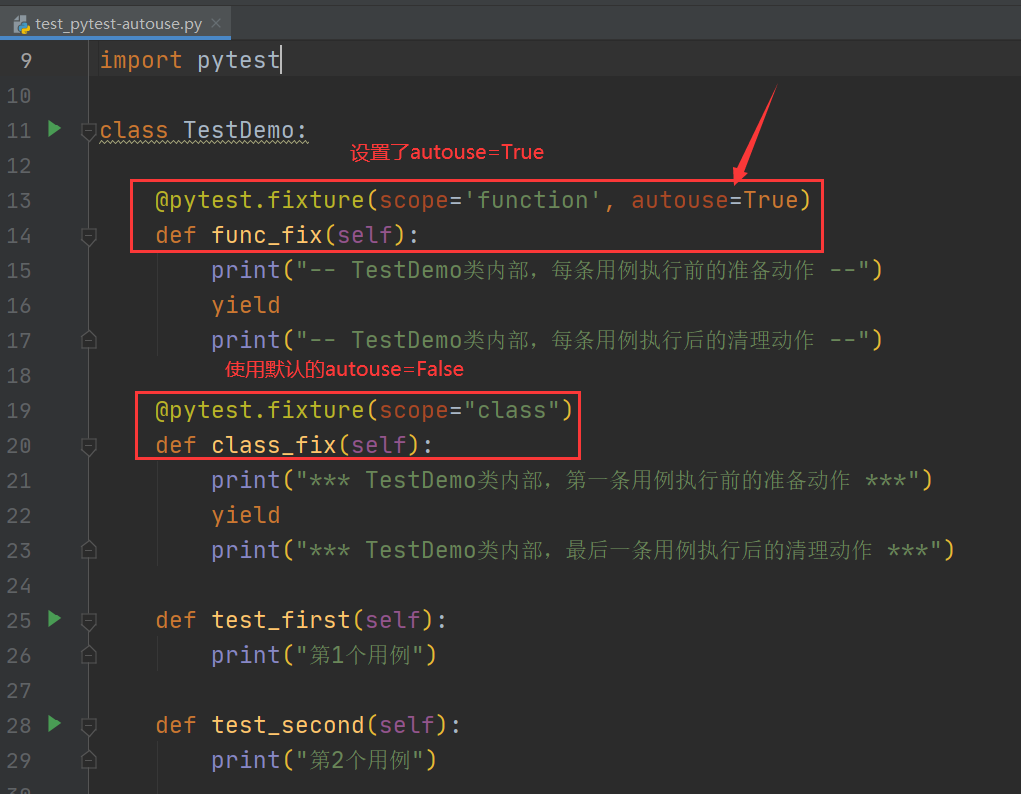Click the run icon beside test_first
The image size is (1021, 794).
coord(55,619)
